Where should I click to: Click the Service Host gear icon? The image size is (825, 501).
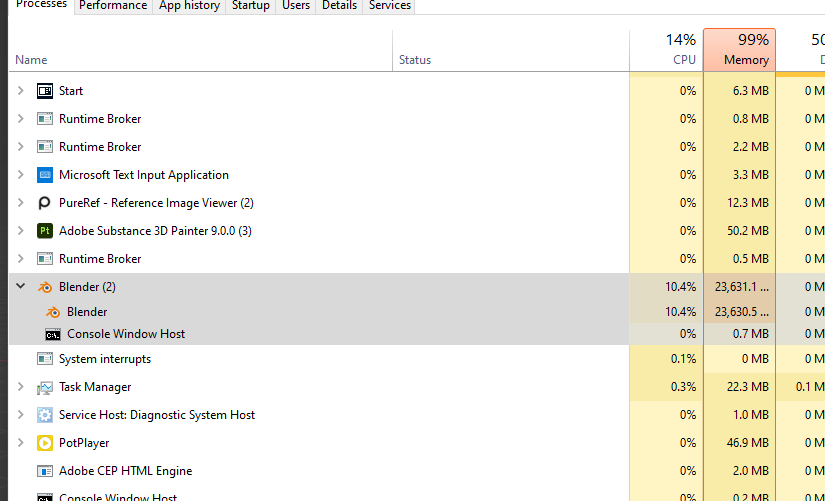click(x=45, y=415)
